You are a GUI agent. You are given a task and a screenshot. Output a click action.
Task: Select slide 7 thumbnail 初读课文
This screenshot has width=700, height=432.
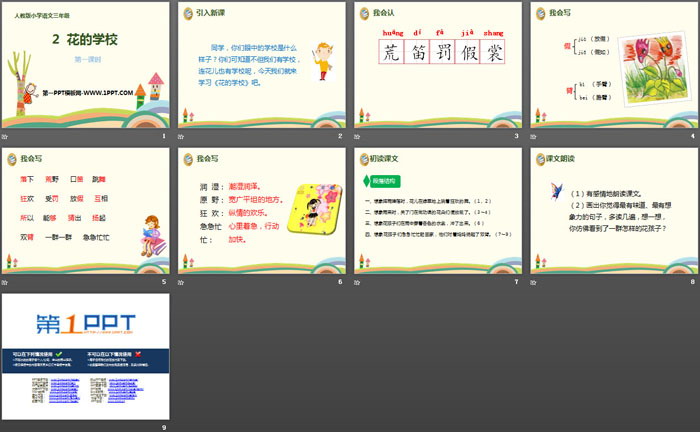(438, 211)
